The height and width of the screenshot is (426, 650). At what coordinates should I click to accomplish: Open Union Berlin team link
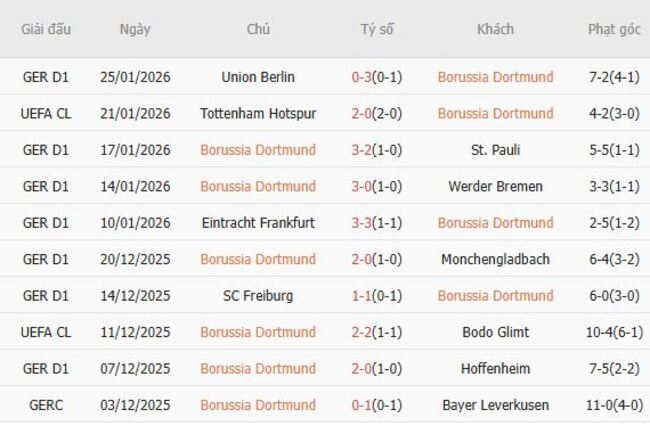click(258, 77)
